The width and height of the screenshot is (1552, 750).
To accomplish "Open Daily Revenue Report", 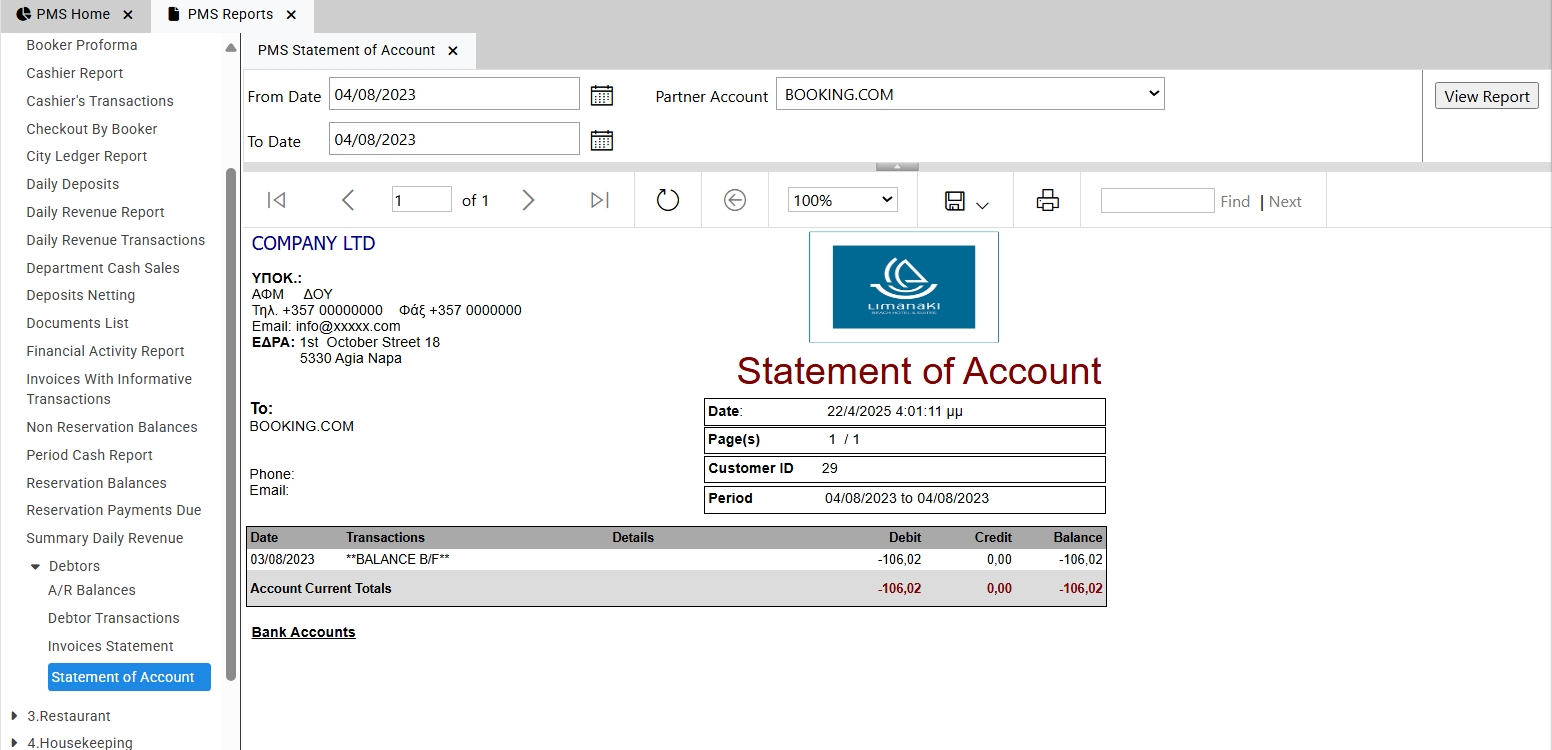I will coord(96,212).
